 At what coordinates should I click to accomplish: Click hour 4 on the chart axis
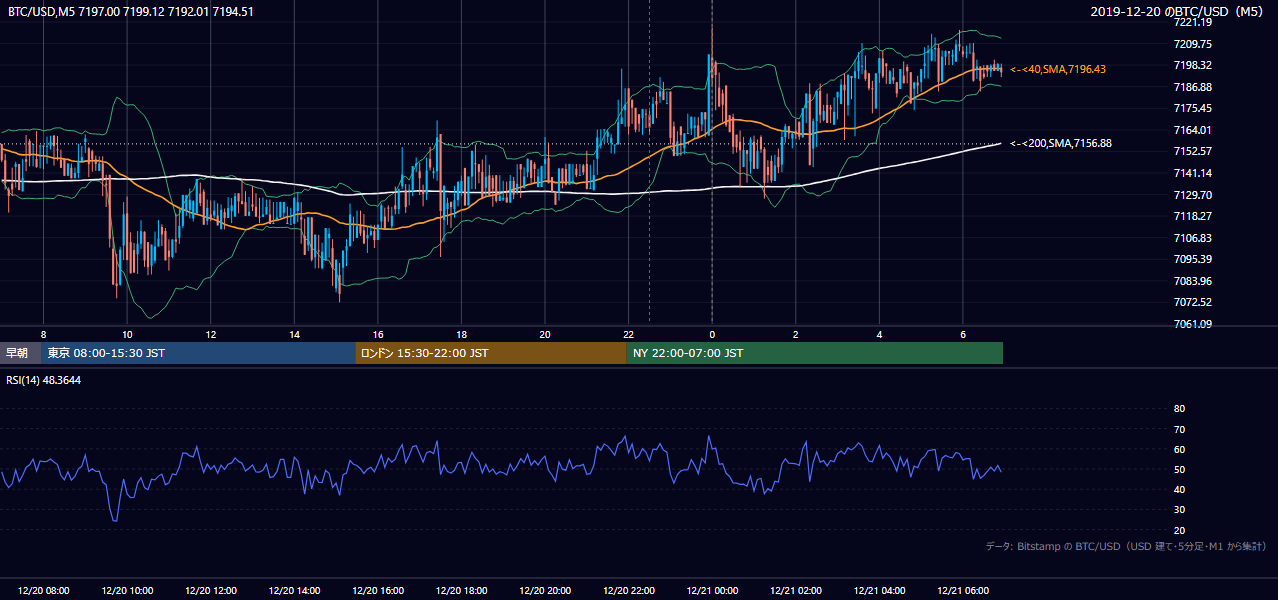[879, 334]
